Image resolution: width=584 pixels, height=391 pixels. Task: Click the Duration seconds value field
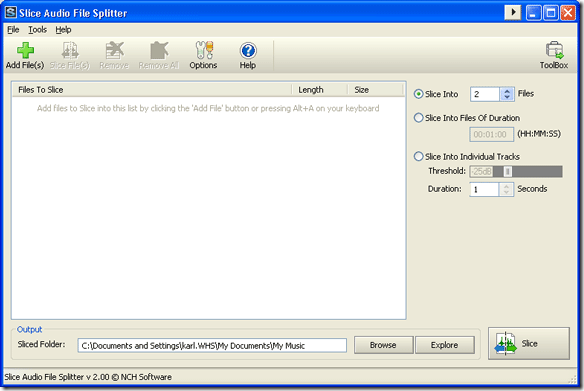point(484,190)
